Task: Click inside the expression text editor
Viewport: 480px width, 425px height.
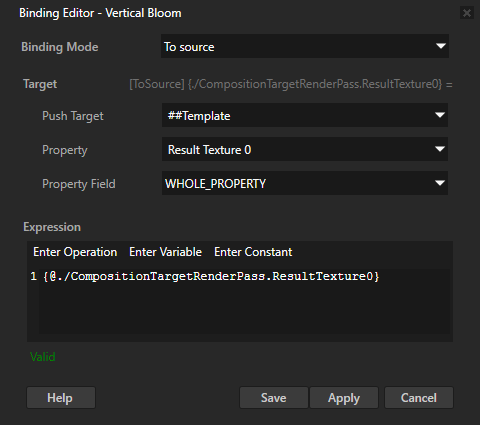Action: click(x=244, y=302)
